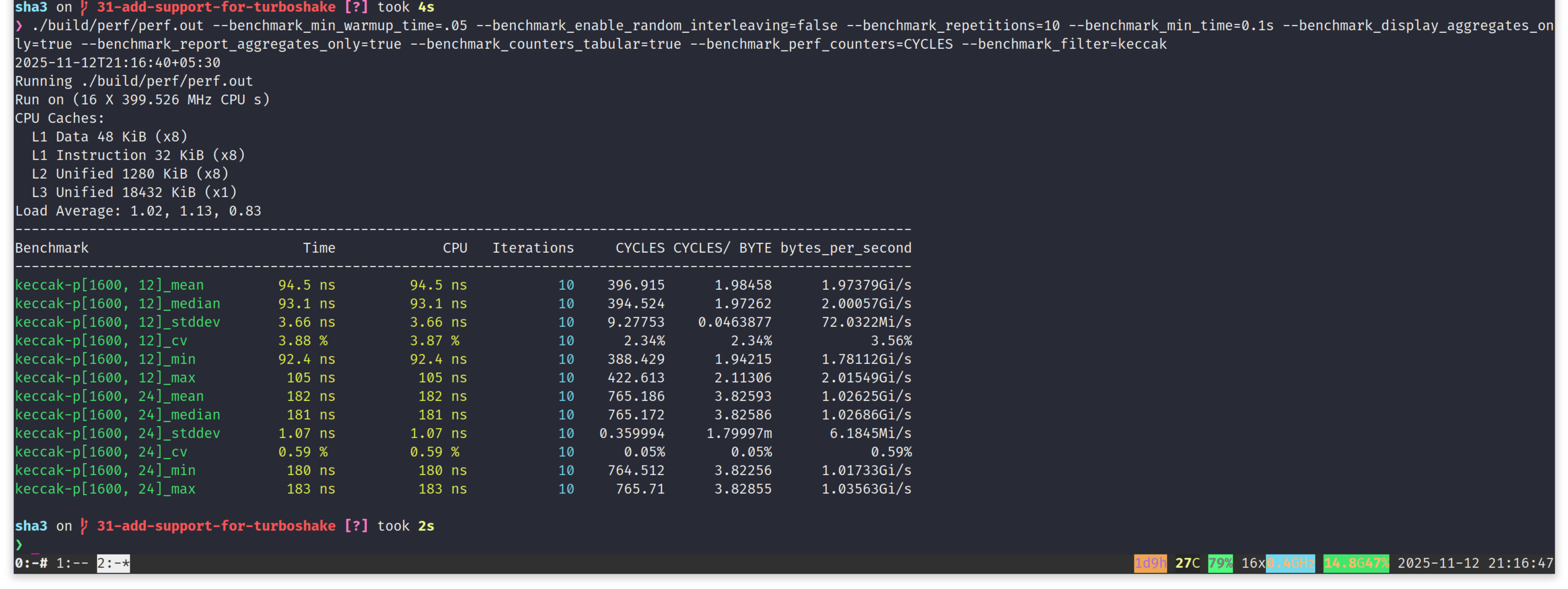Switch to tmux window 1

[72, 563]
